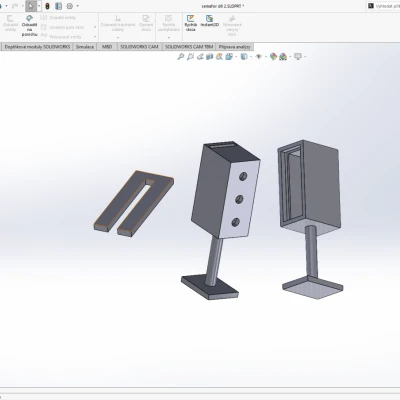Image resolution: width=400 pixels, height=400 pixels.
Task: Click the Zrcadlit entity command
Action: click(x=58, y=18)
